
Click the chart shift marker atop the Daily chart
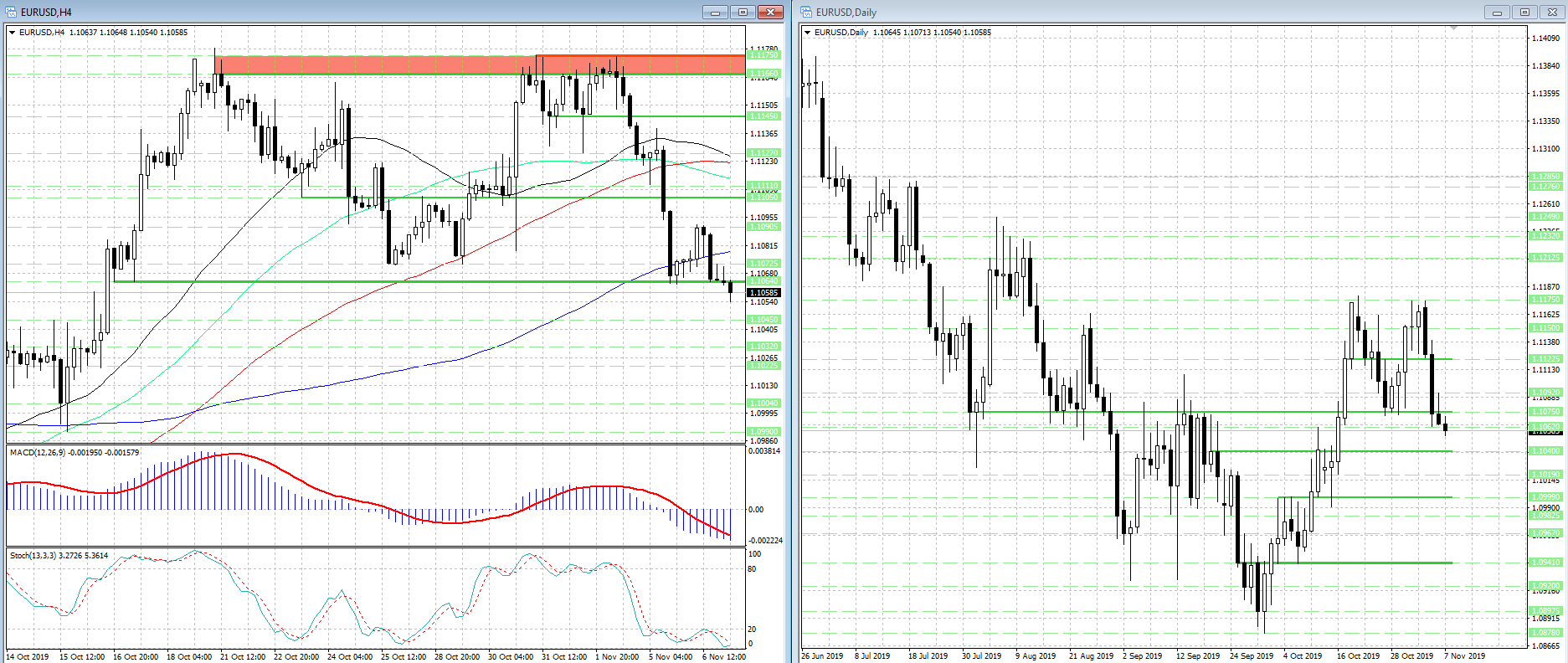coord(1453,28)
